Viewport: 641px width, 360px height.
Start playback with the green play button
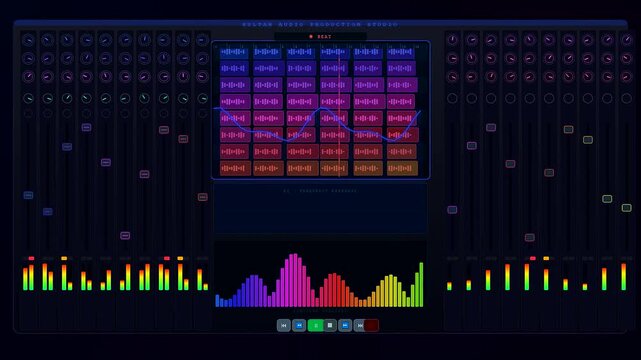(315, 325)
